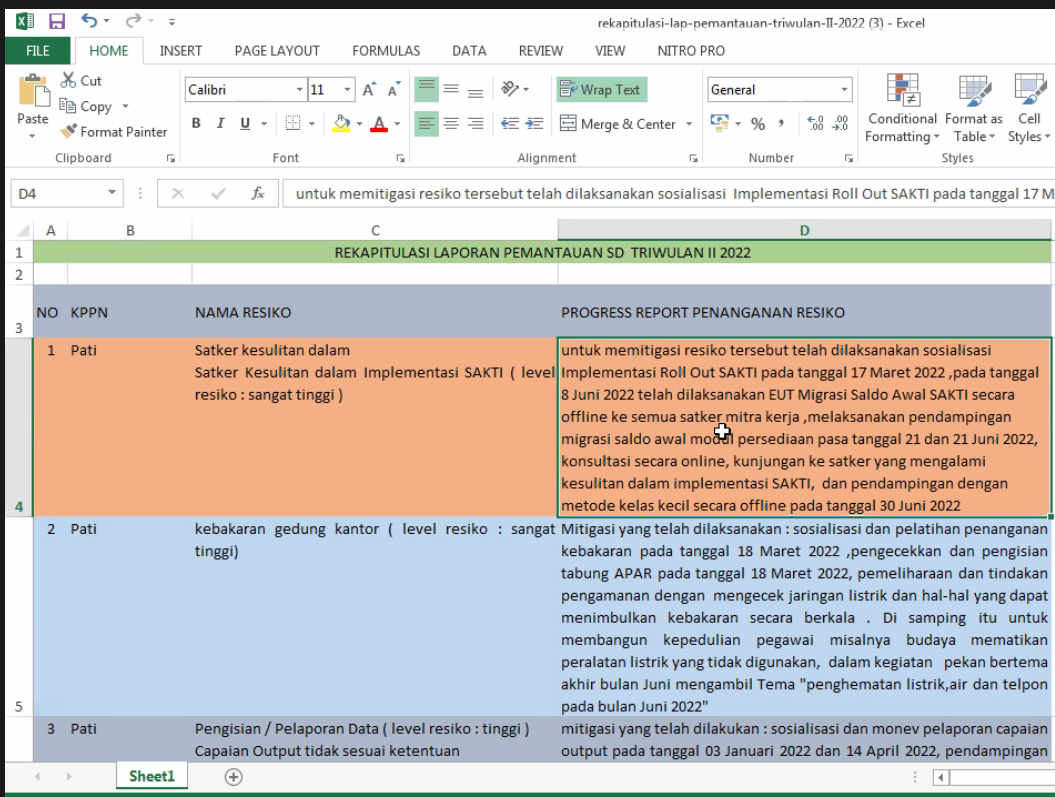This screenshot has width=1055, height=797.
Task: Click the Paste clipboard icon
Action: pyautogui.click(x=32, y=90)
